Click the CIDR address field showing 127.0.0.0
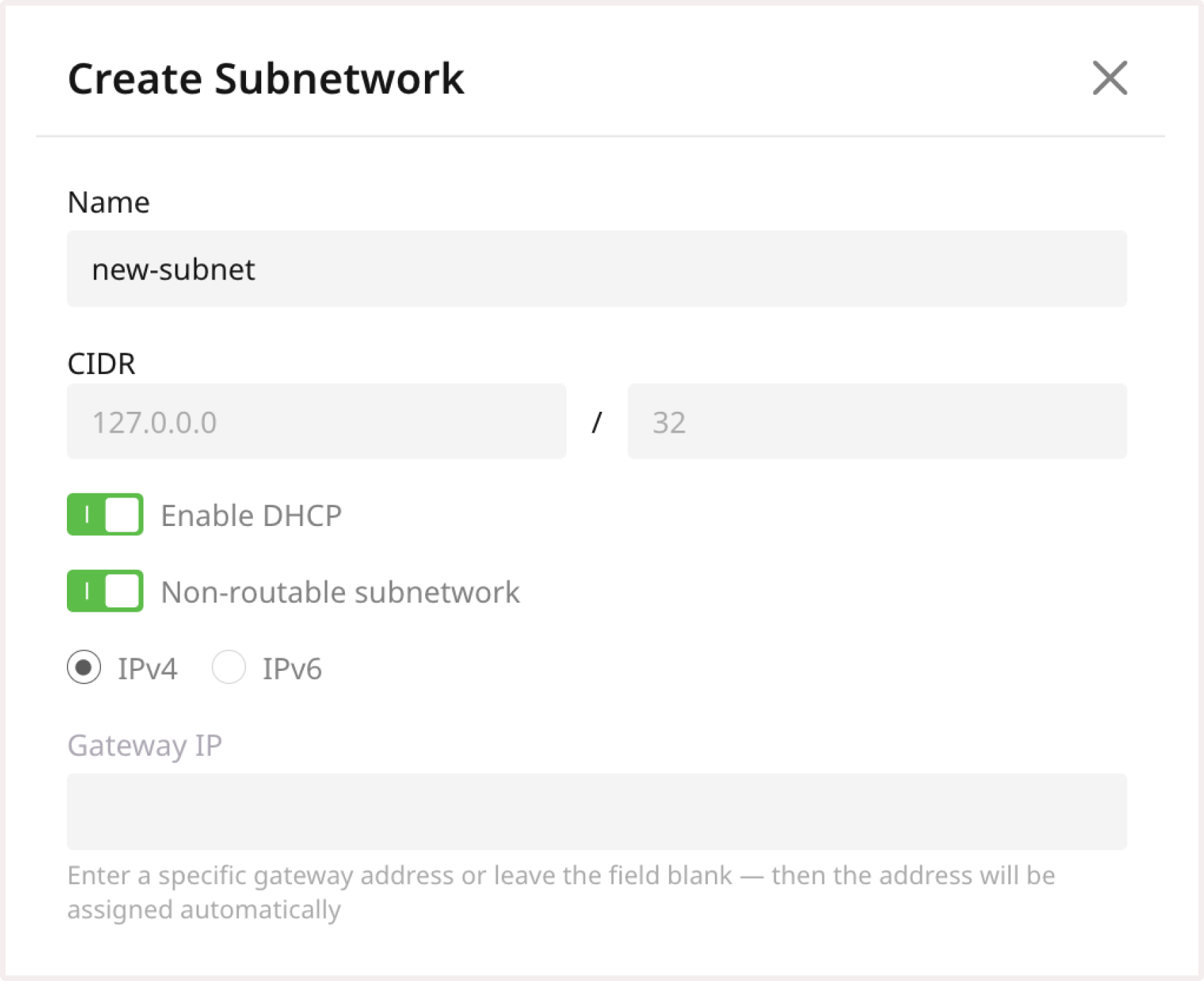The height and width of the screenshot is (981, 1204). tap(316, 422)
